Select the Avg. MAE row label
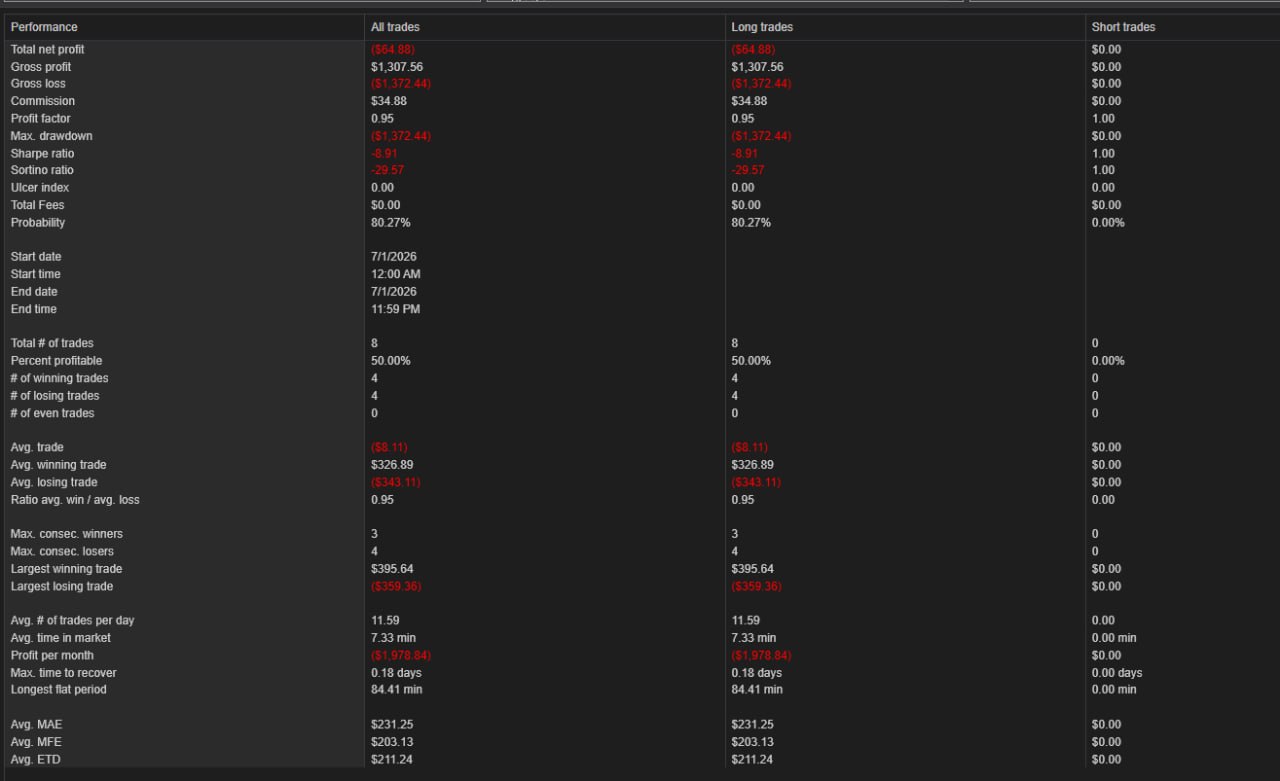Viewport: 1280px width, 781px height. tap(38, 725)
